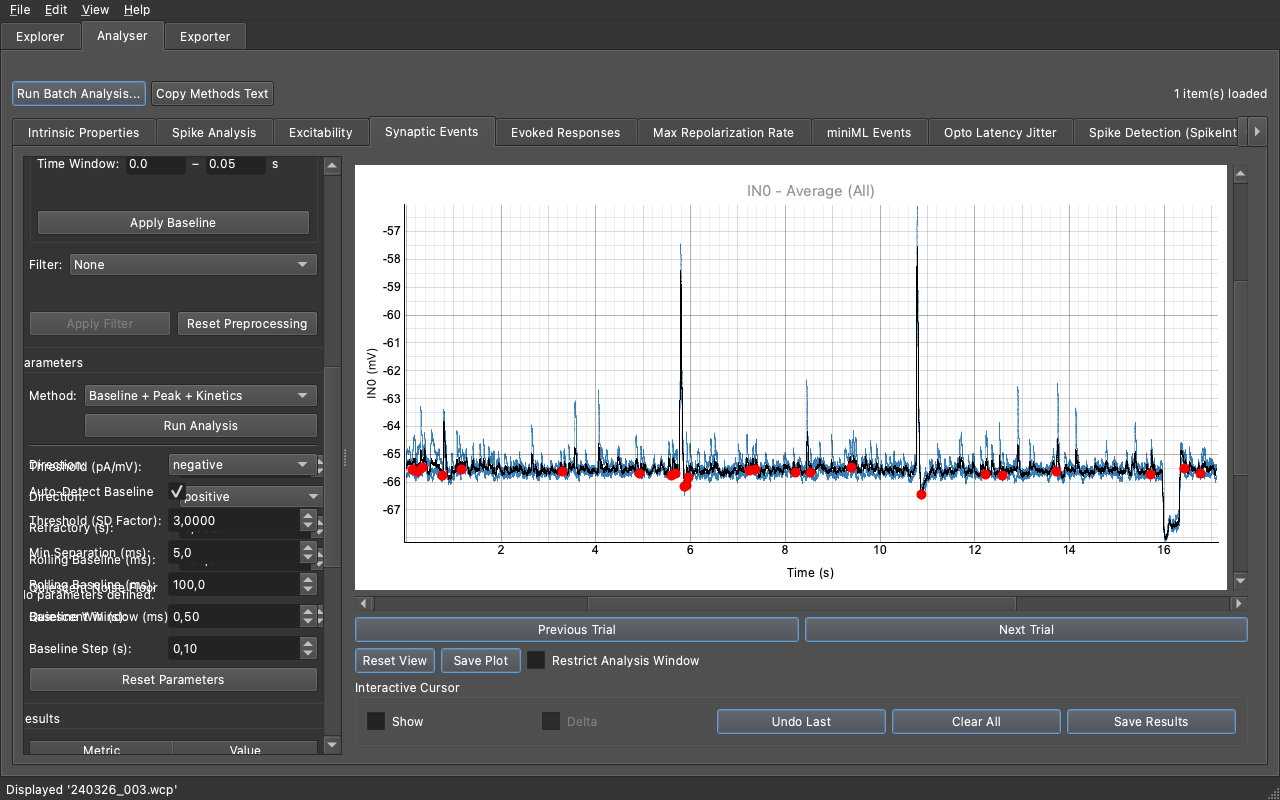Decrease the Rolling Baseline value
1280x800 pixels.
click(x=308, y=591)
